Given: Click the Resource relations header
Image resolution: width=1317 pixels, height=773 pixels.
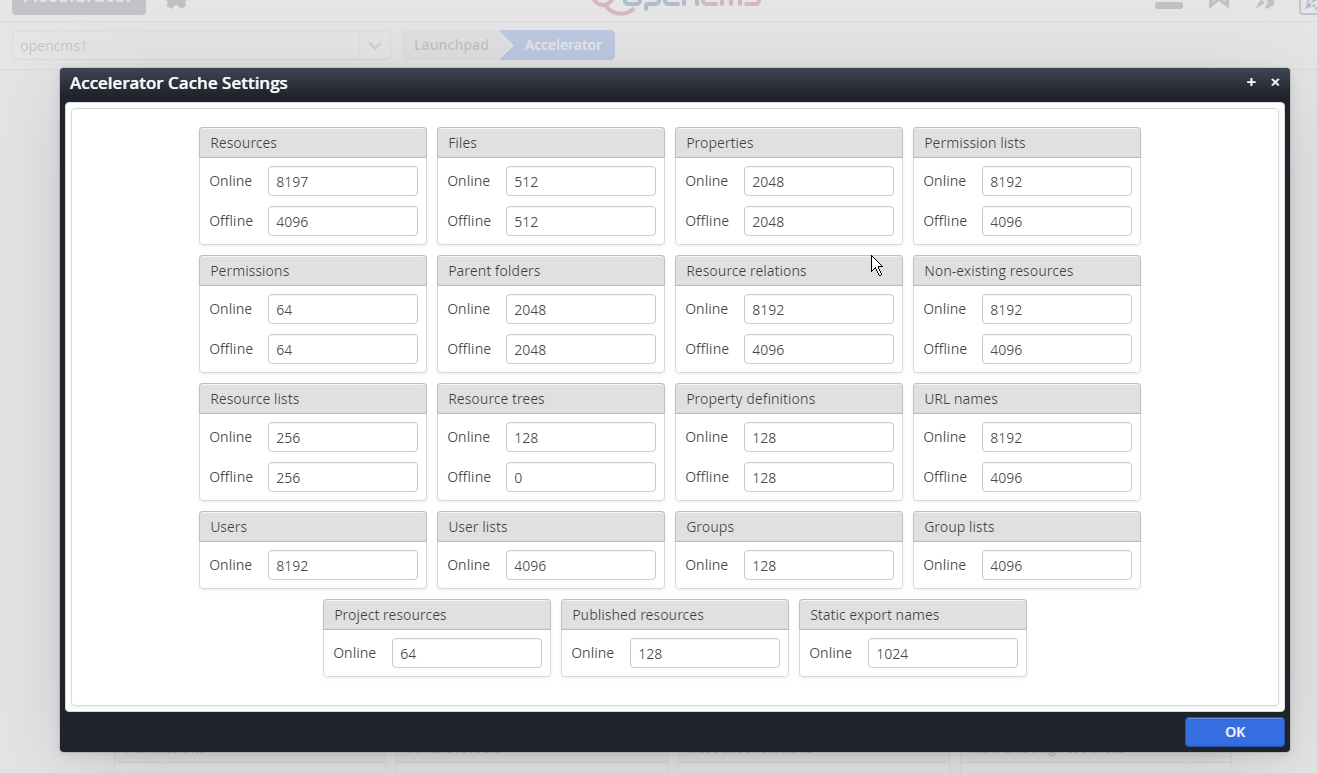Looking at the screenshot, I should click(x=789, y=271).
